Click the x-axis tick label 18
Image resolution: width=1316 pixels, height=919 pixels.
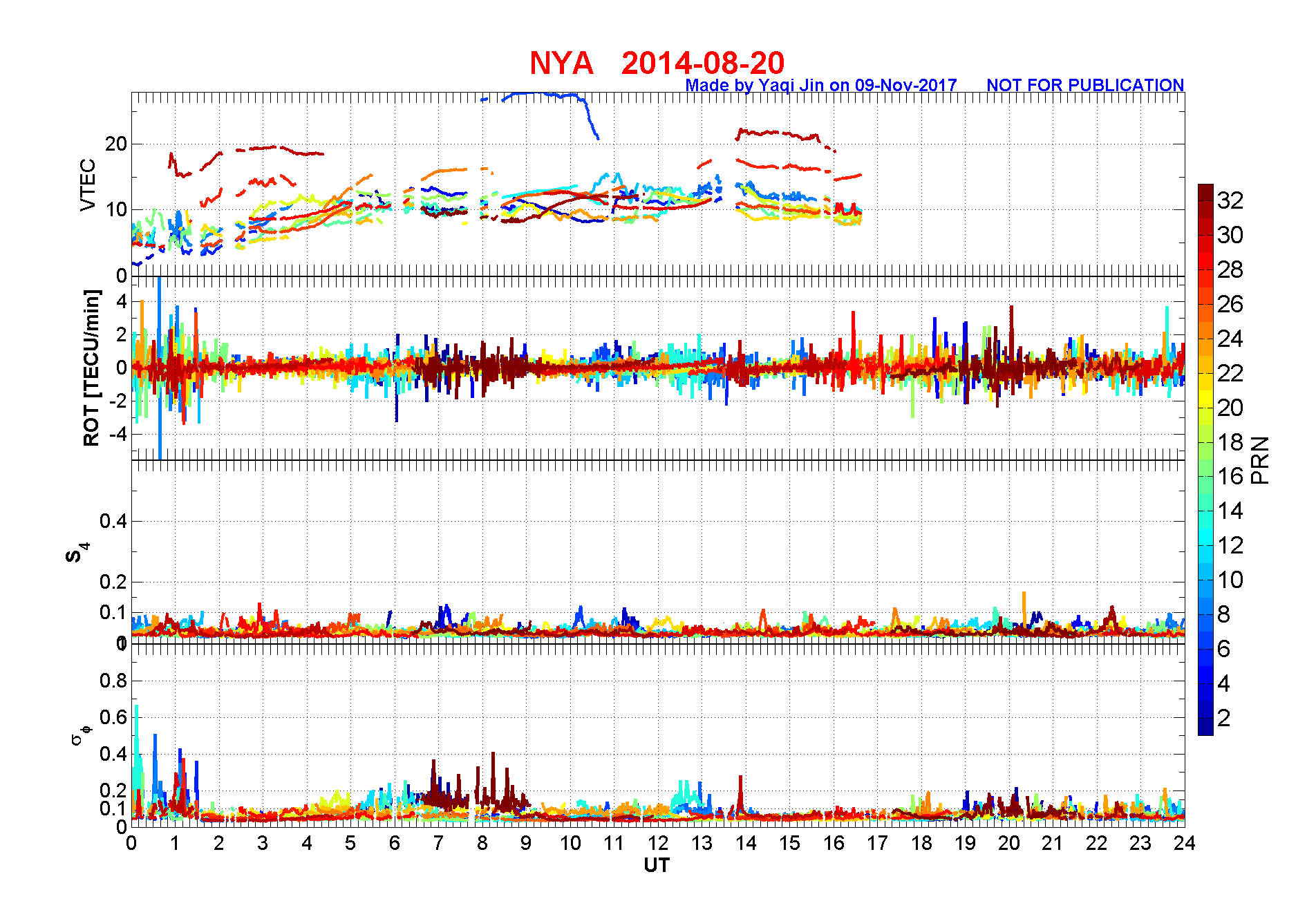[921, 842]
